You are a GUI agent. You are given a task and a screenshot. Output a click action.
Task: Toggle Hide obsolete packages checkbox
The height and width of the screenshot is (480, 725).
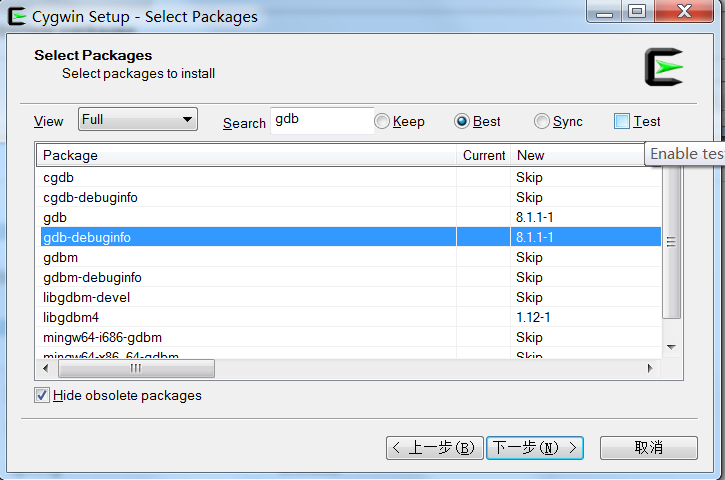[x=42, y=395]
